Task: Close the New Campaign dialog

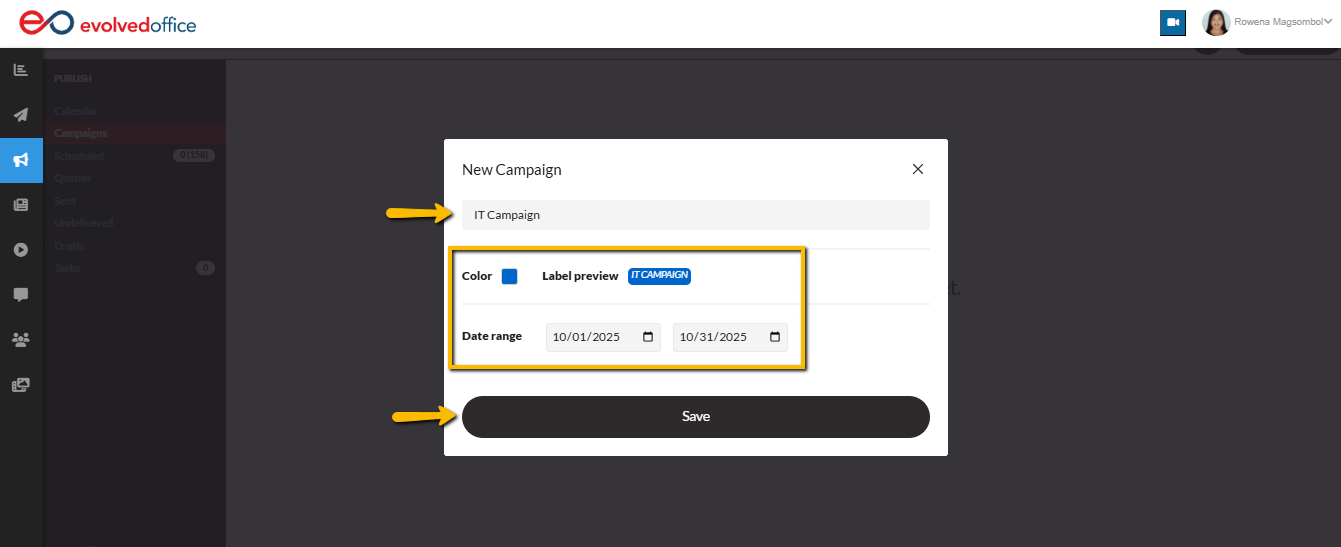Action: pyautogui.click(x=918, y=169)
